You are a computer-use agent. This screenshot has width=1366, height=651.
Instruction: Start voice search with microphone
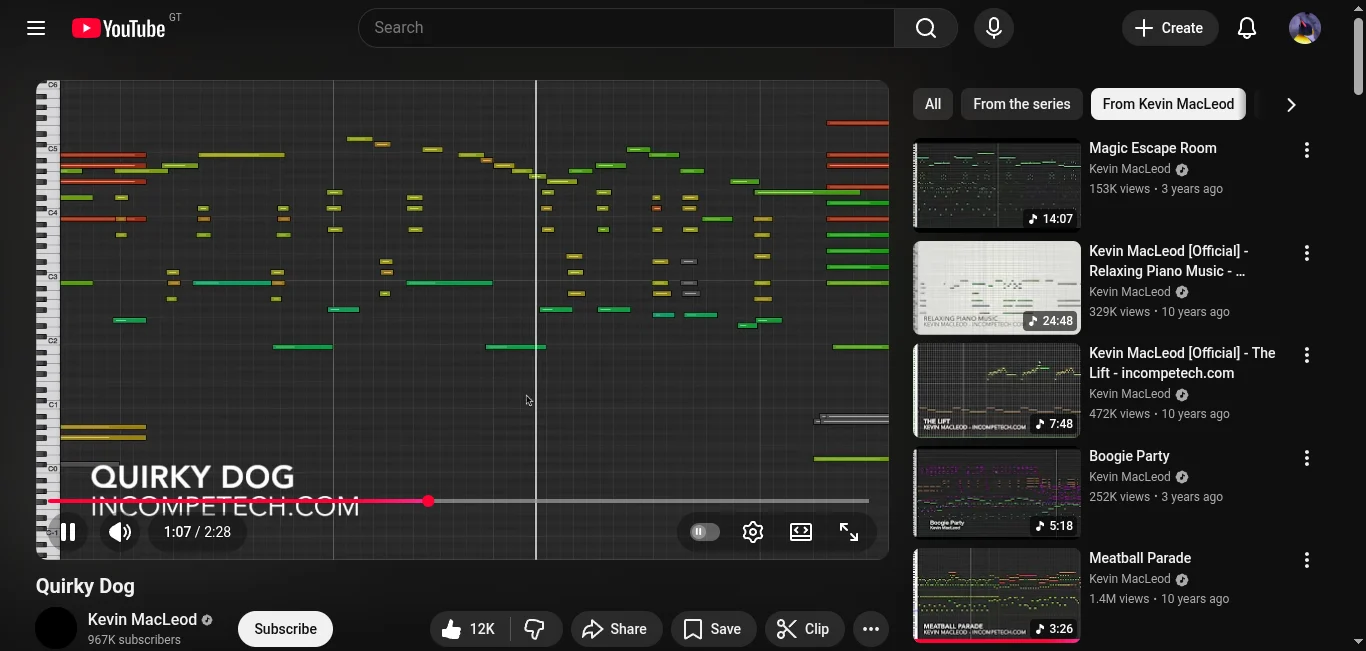(994, 28)
